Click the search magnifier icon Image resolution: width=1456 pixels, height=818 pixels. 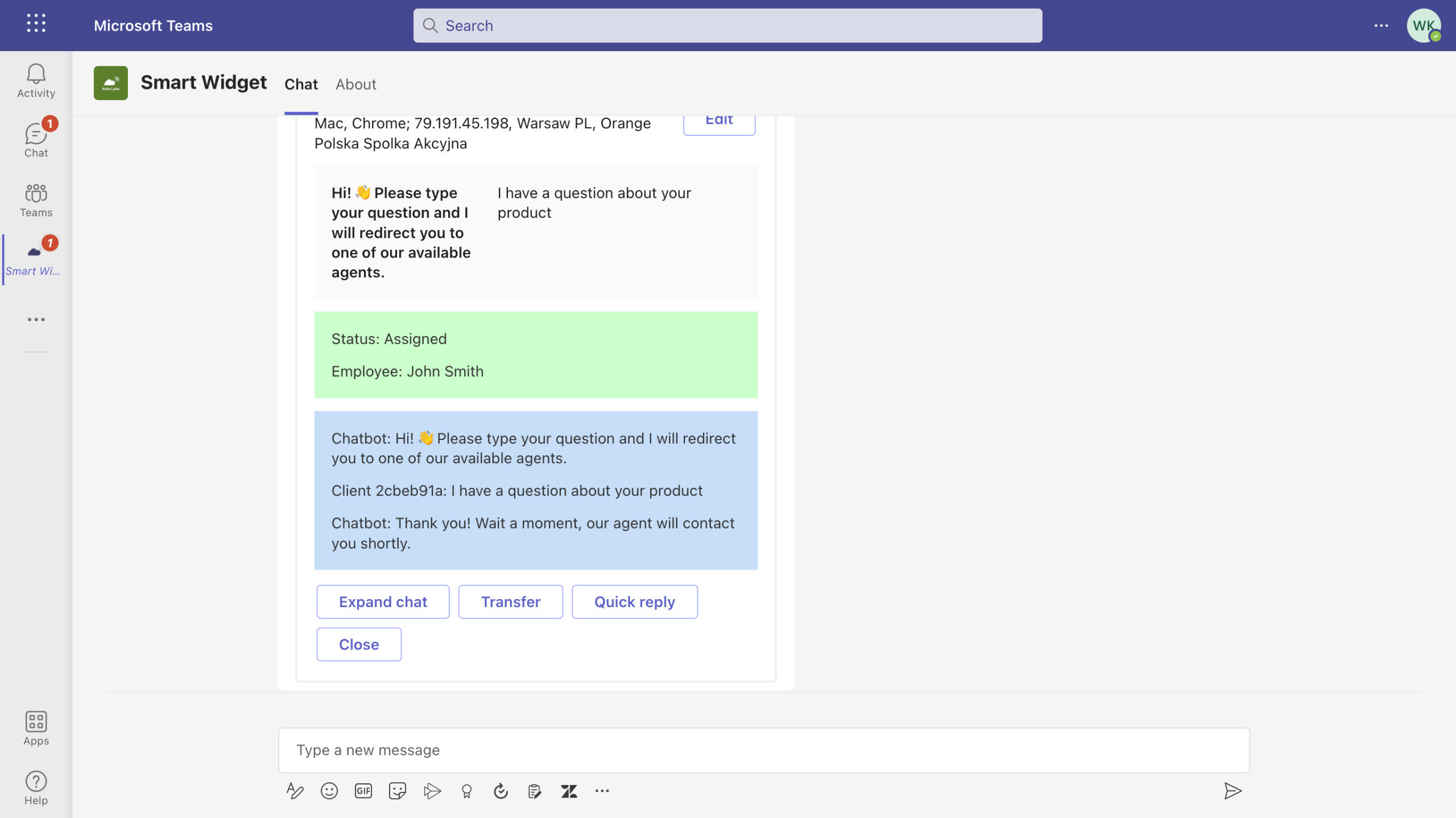(431, 26)
